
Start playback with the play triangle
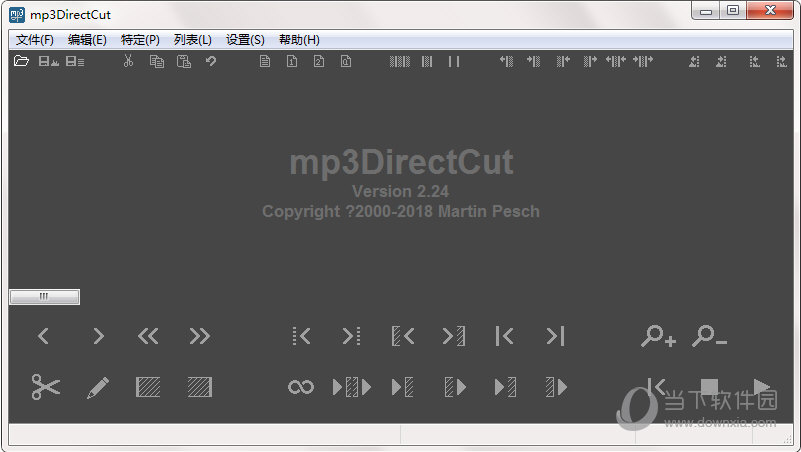[x=761, y=387]
